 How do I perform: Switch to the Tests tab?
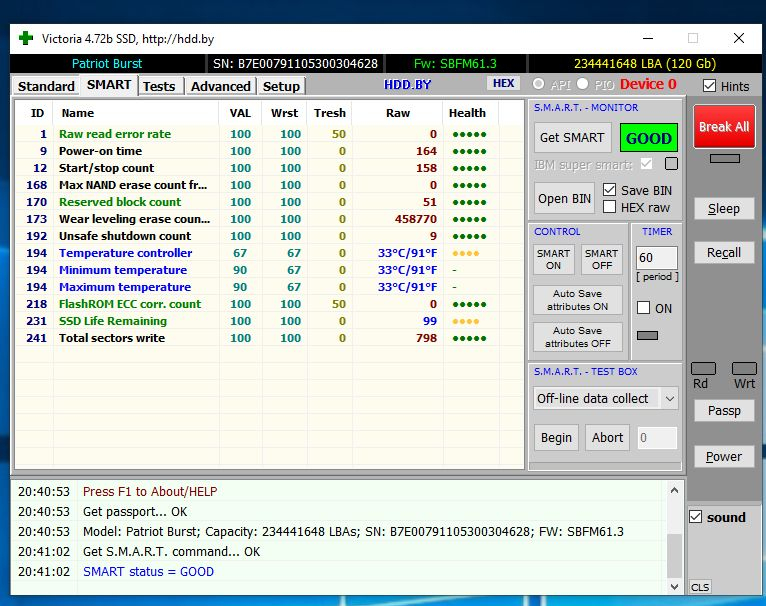click(159, 86)
